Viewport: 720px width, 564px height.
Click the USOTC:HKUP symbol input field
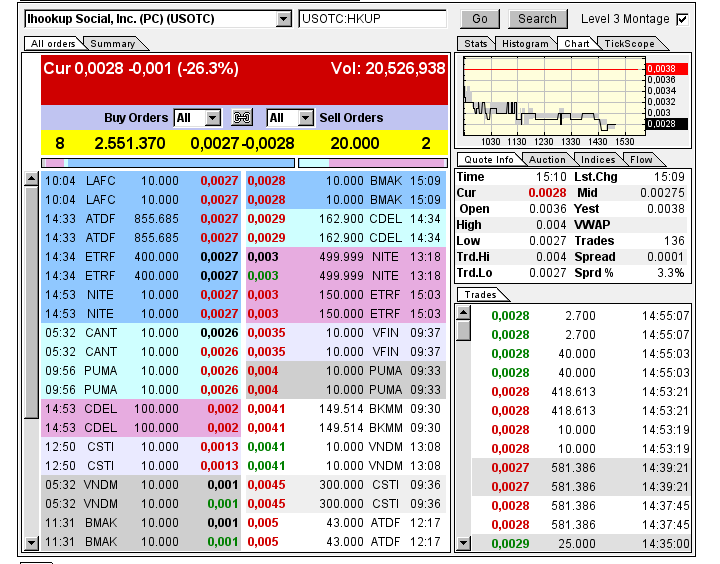(372, 19)
